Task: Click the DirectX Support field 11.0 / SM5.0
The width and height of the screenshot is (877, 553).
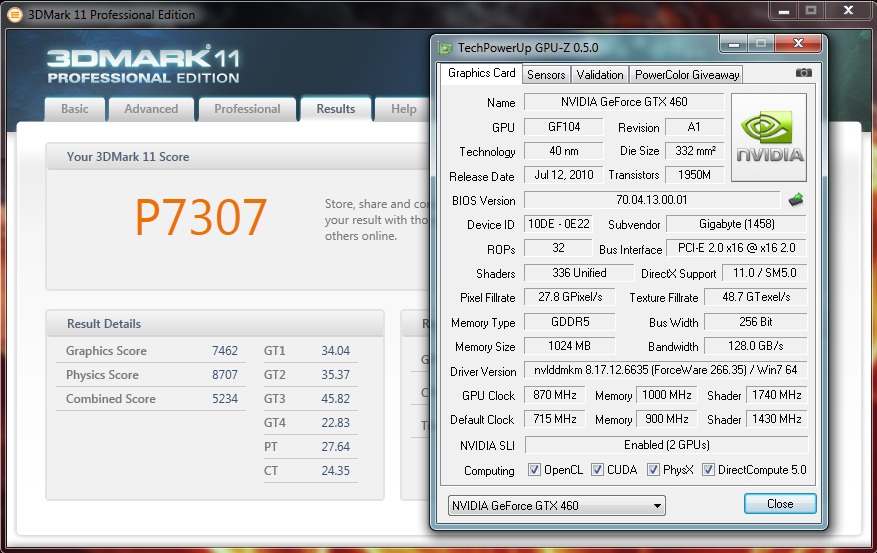Action: [765, 273]
